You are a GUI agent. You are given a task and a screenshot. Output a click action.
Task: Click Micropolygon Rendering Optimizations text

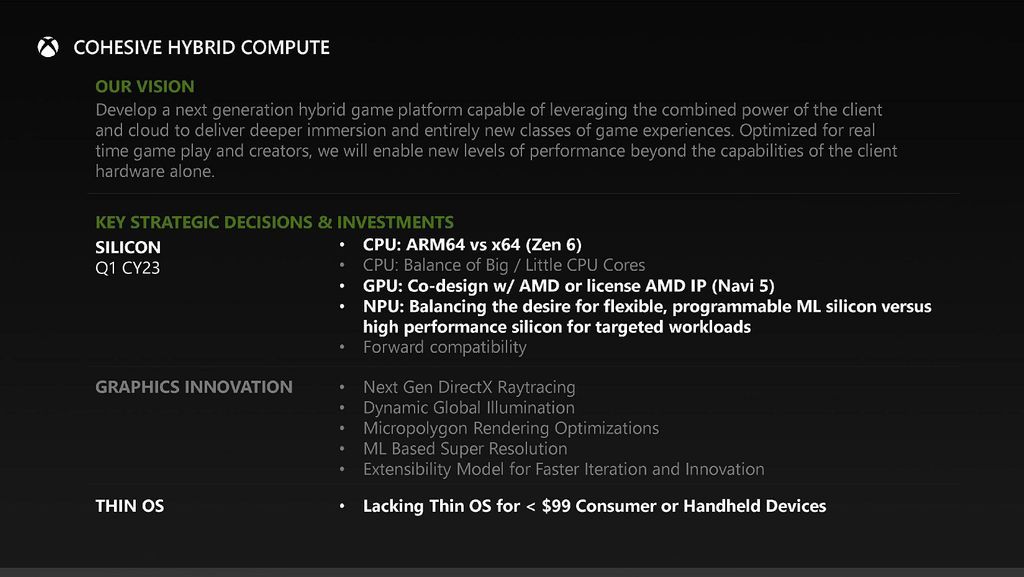pos(510,428)
